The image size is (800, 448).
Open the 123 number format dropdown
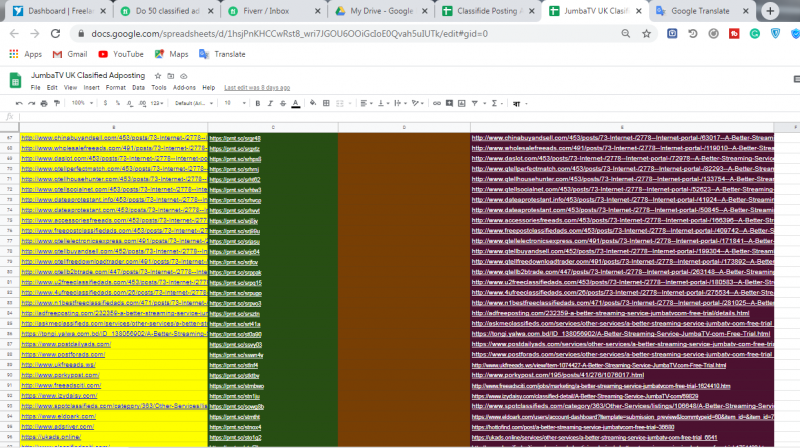coord(157,104)
